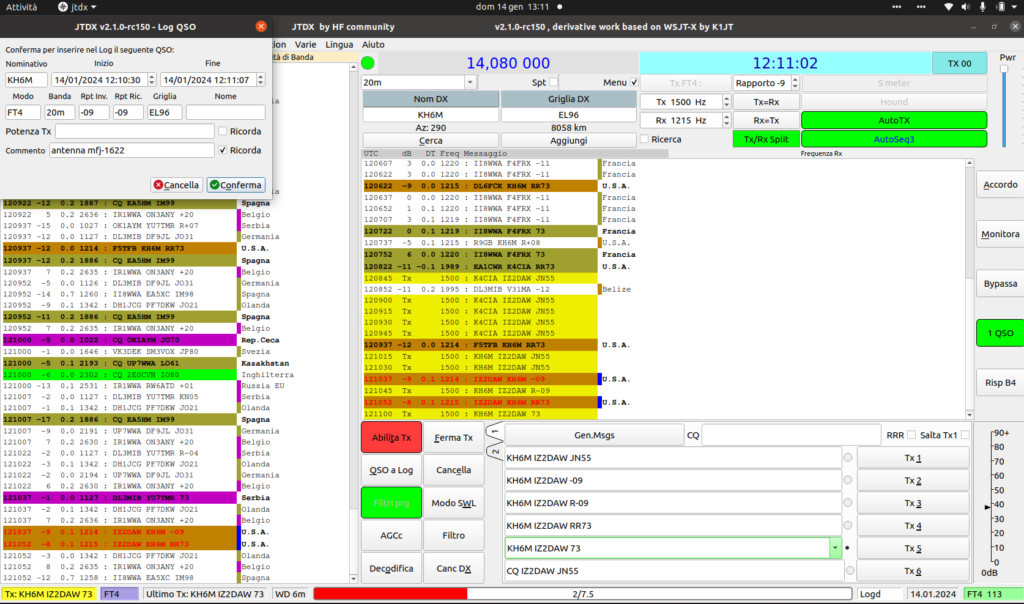Enable the Spt checkbox
The image size is (1024, 604).
click(554, 82)
